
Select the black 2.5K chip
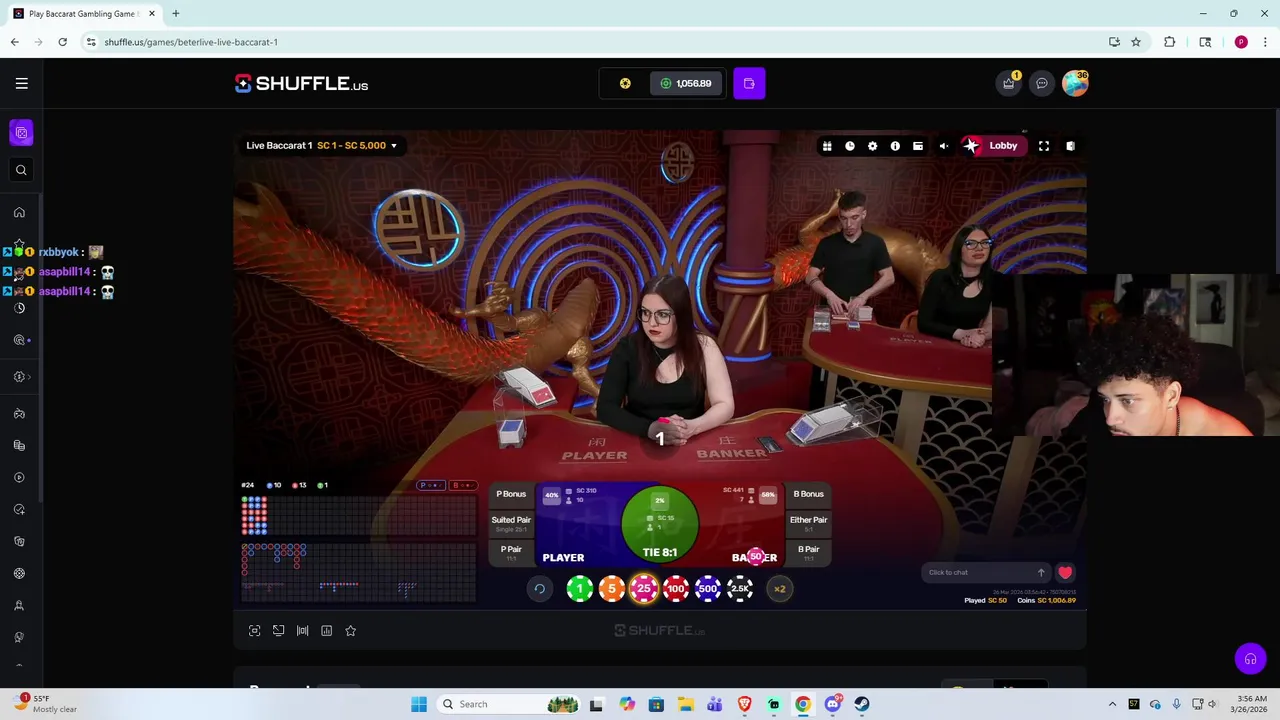click(740, 589)
